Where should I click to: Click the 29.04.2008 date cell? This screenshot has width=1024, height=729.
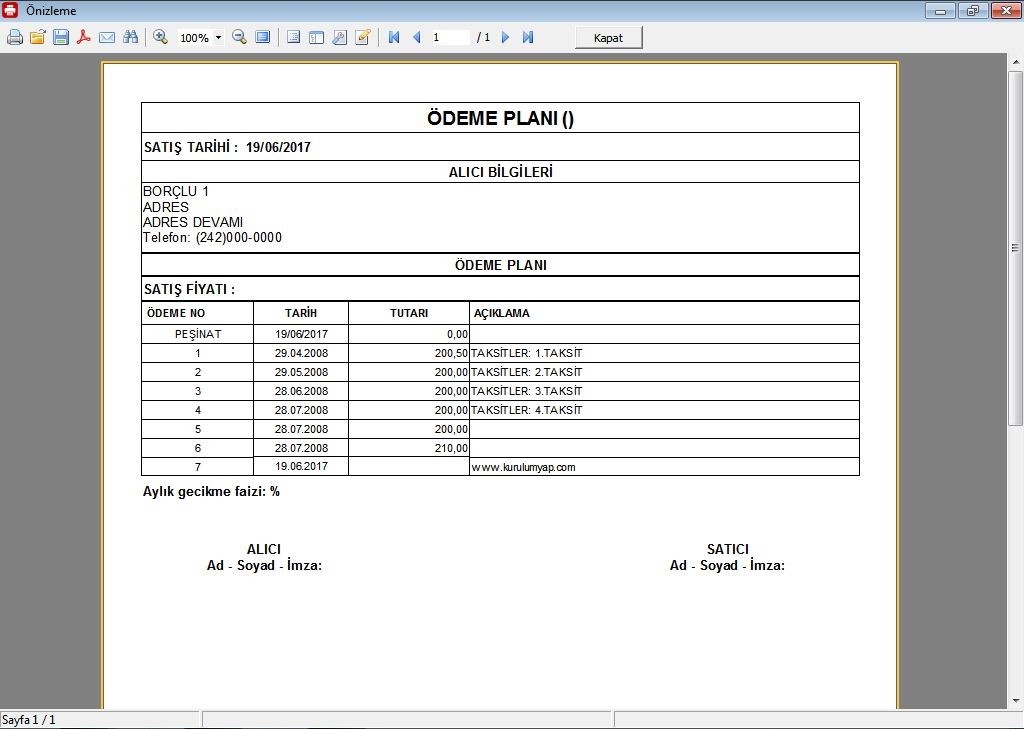[x=301, y=353]
